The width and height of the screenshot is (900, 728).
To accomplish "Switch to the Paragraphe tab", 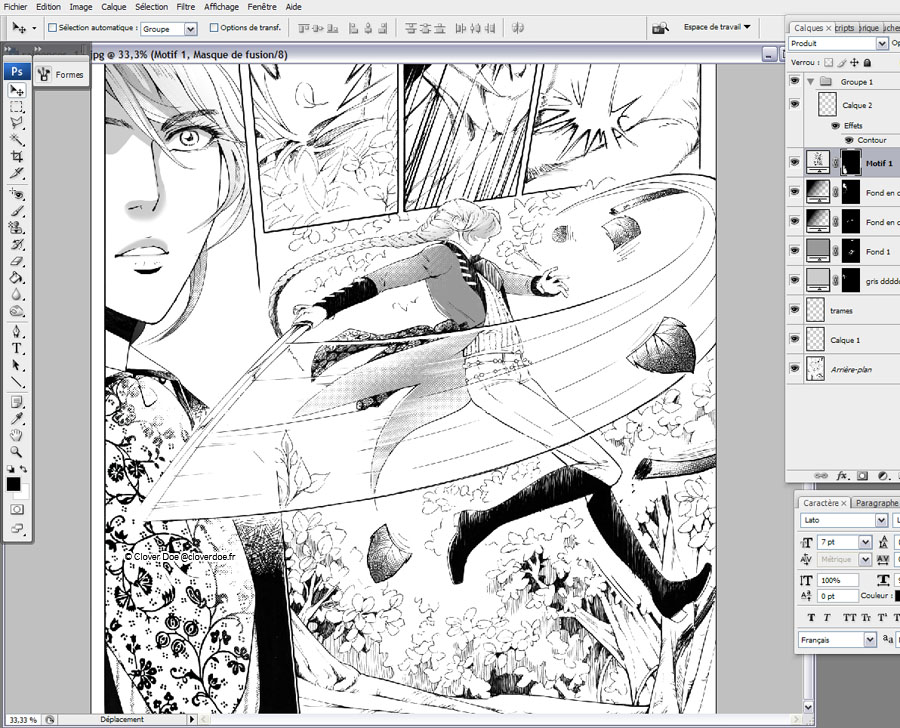I will pos(876,503).
